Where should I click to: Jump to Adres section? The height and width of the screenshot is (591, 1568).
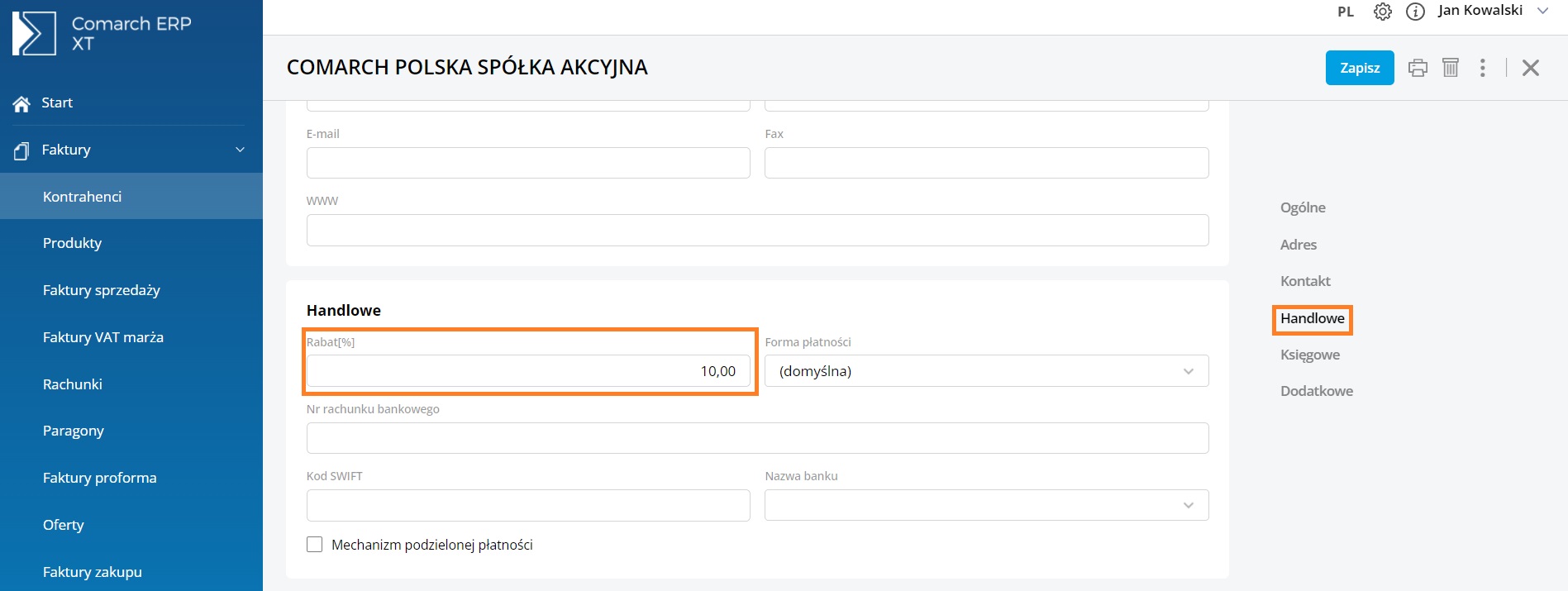1299,245
